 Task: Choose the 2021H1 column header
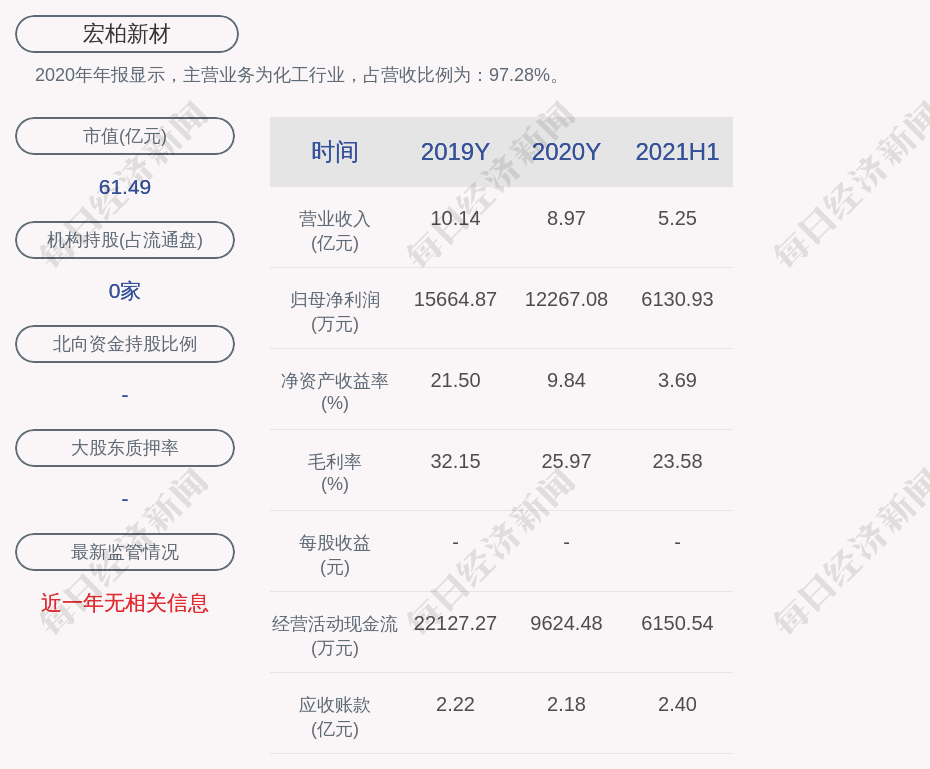tap(677, 152)
